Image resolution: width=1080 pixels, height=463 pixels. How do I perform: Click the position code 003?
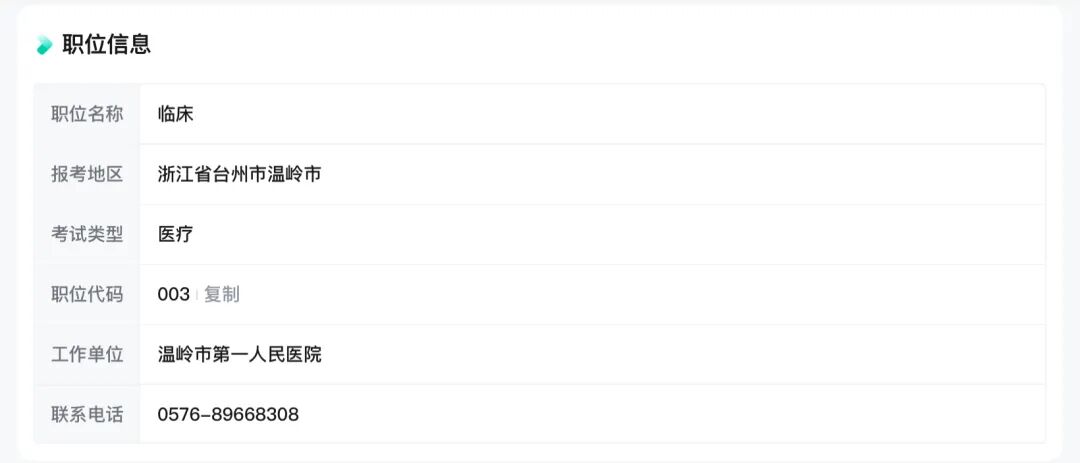point(173,294)
